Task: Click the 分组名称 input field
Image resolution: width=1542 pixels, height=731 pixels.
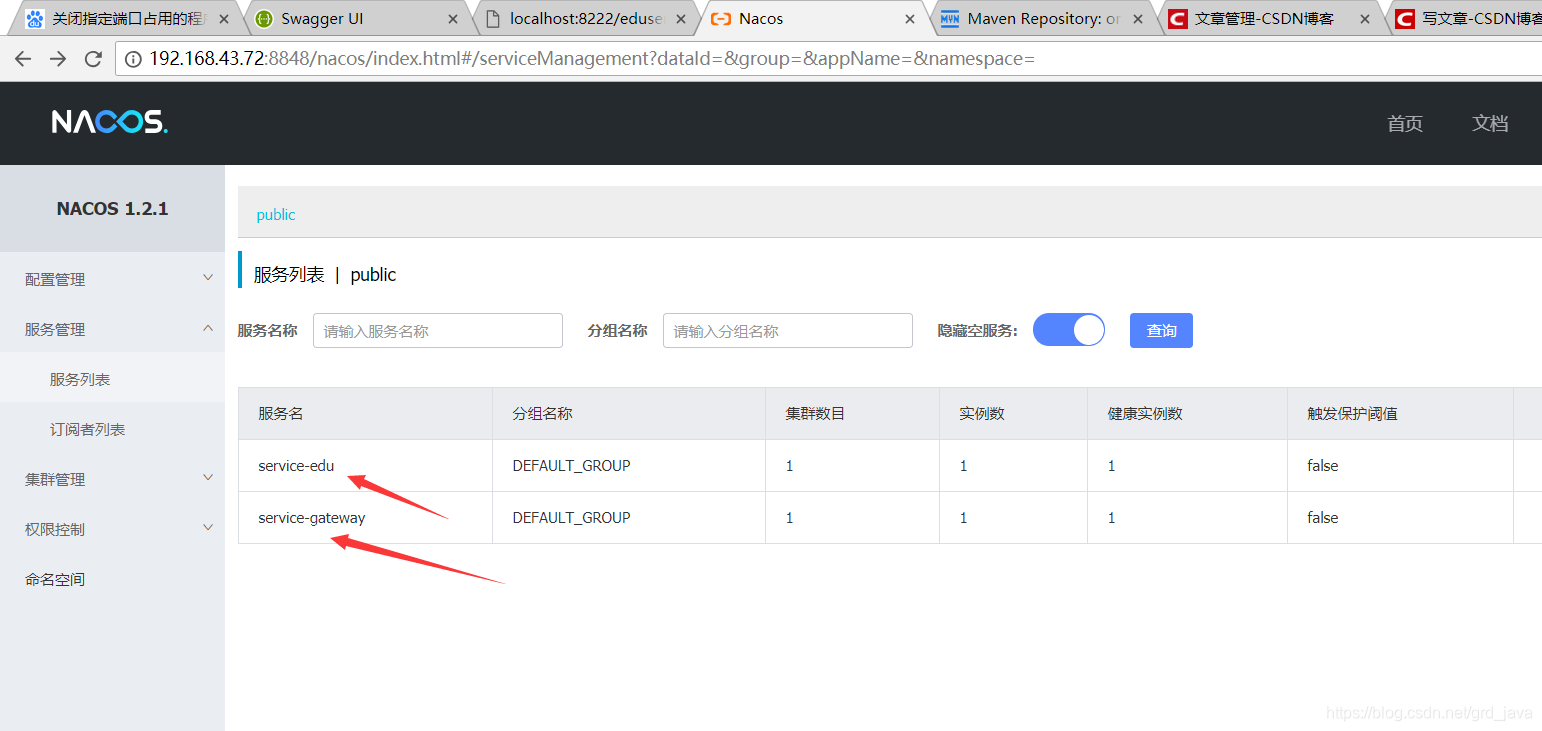Action: point(788,330)
